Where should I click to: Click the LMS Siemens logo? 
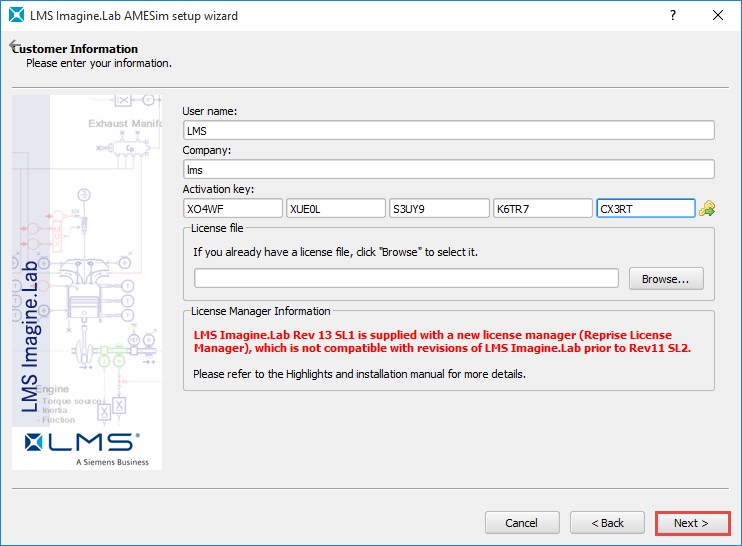[x=86, y=446]
